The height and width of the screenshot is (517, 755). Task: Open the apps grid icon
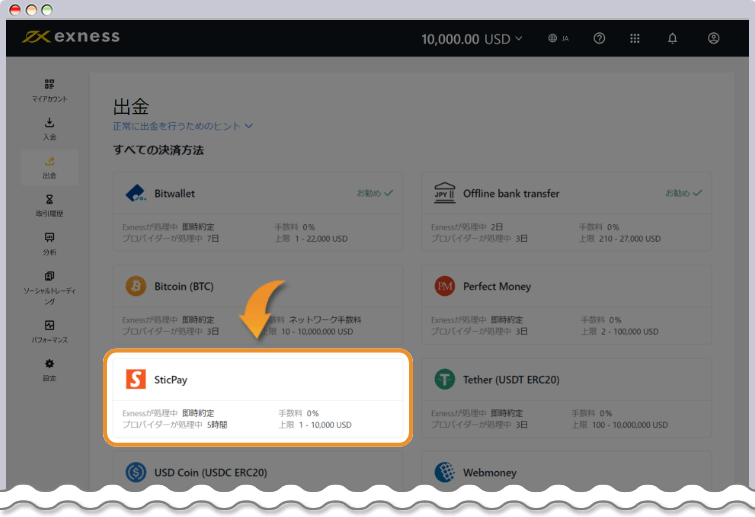tap(635, 38)
